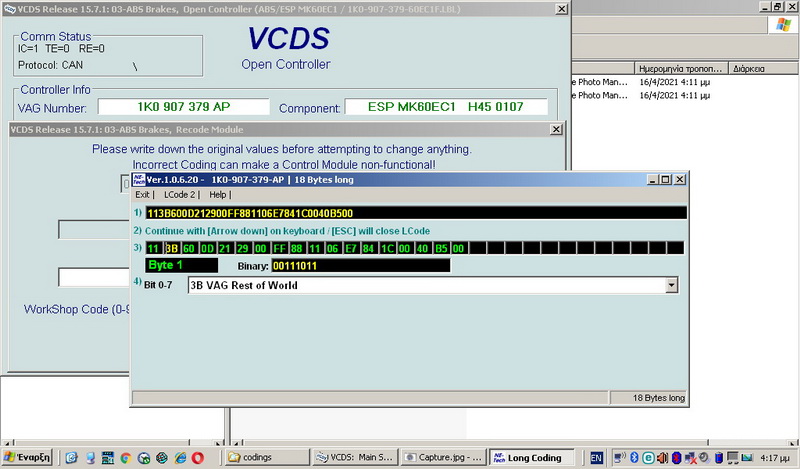Image resolution: width=800 pixels, height=469 pixels.
Task: Open the ESET antivirus tray icon
Action: click(648, 458)
